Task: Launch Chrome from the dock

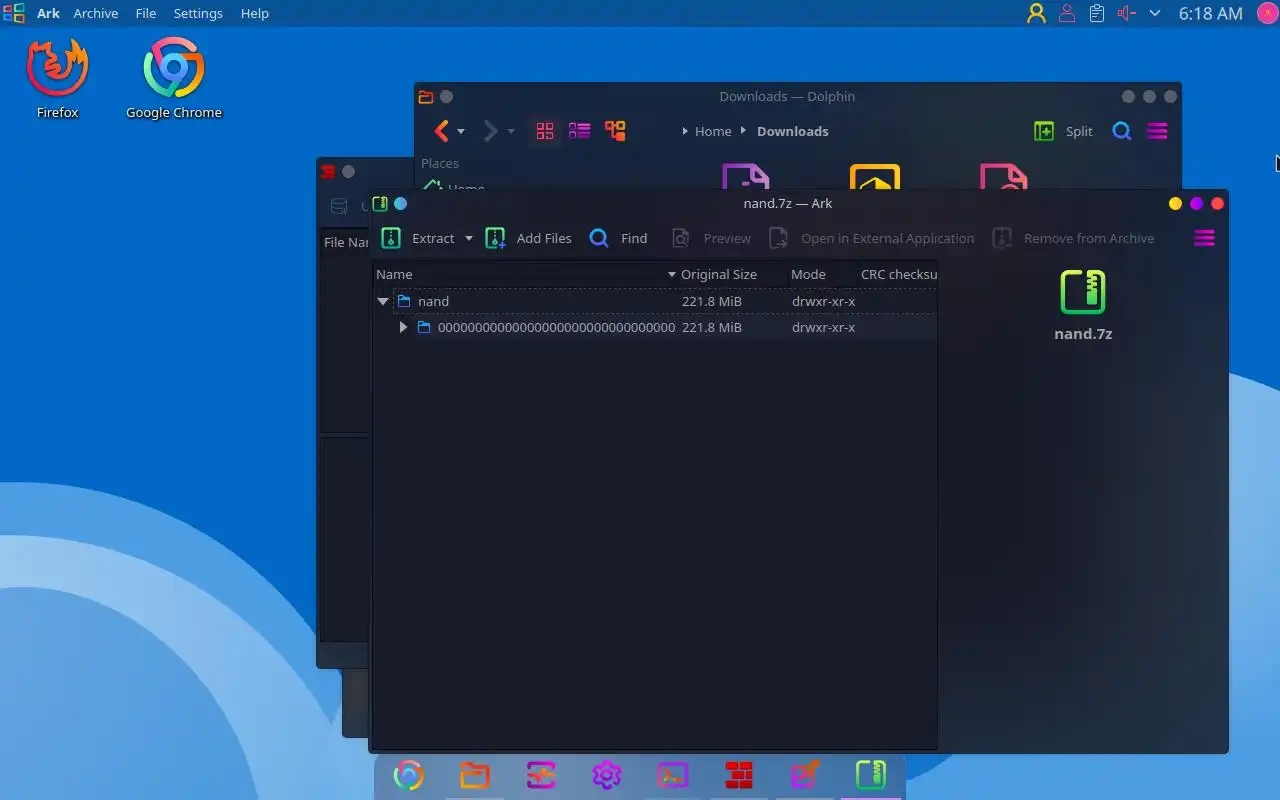Action: [x=408, y=775]
